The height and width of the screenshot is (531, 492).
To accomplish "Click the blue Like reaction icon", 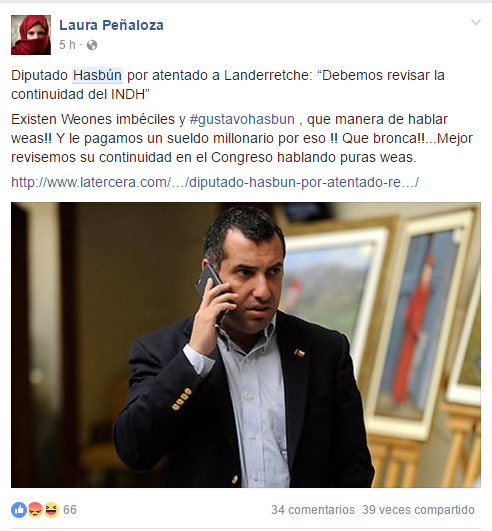I will pos(19,510).
